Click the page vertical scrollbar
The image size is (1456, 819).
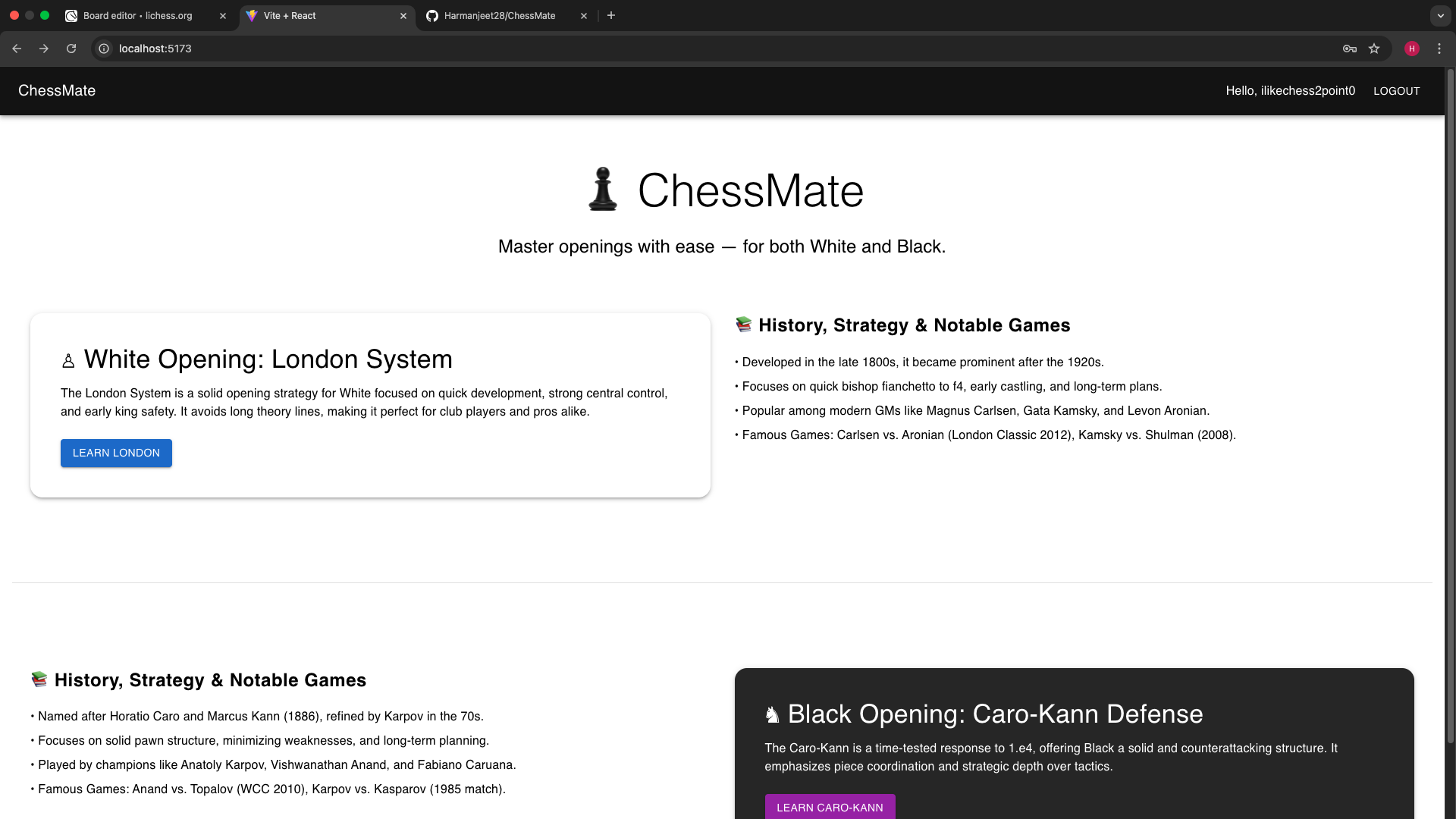coord(1450,406)
